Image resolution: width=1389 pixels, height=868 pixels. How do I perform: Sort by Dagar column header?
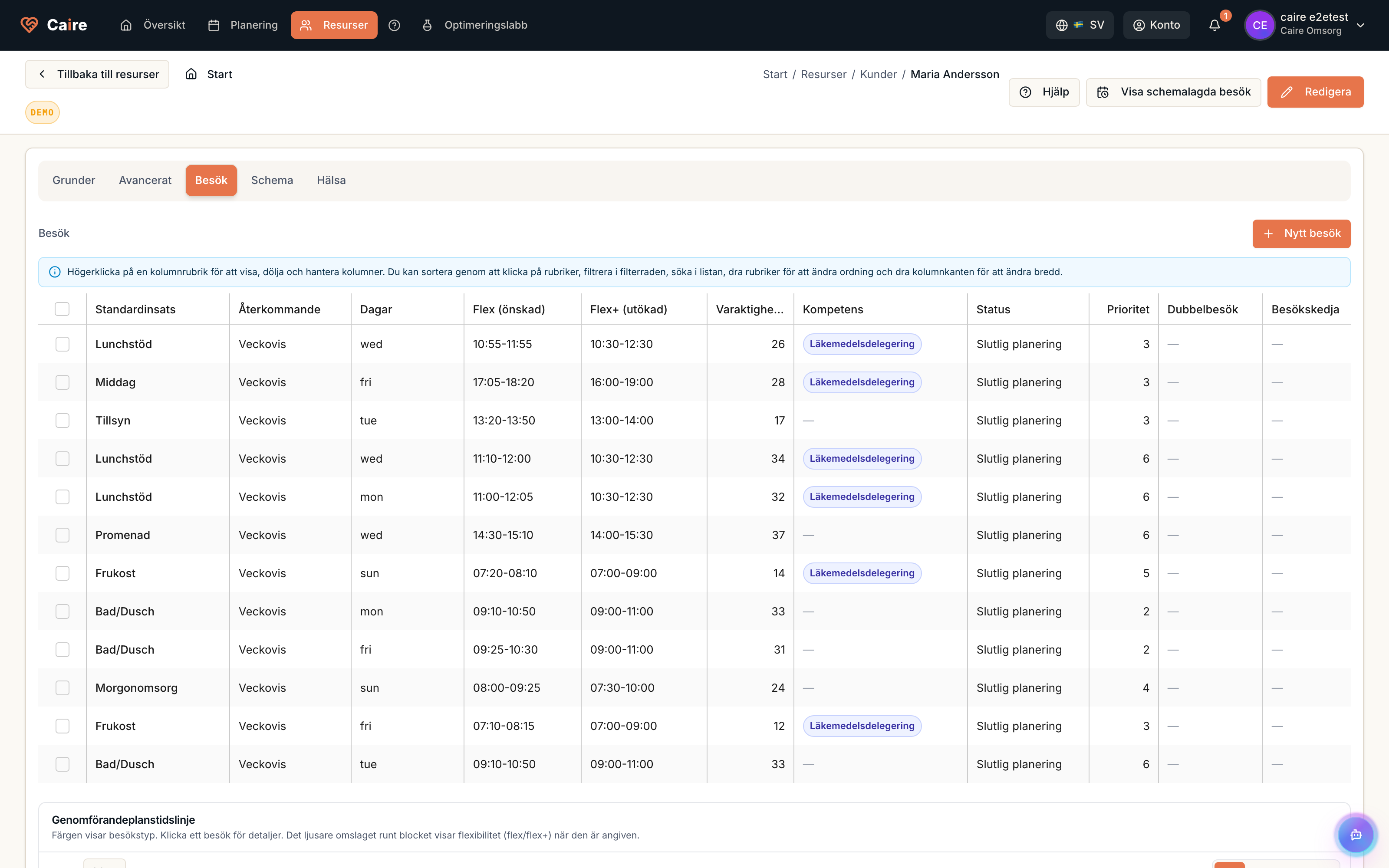[x=376, y=309]
